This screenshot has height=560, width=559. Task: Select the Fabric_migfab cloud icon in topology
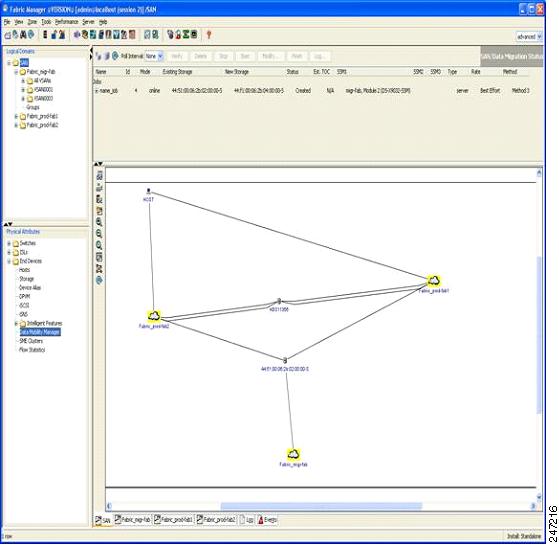293,454
